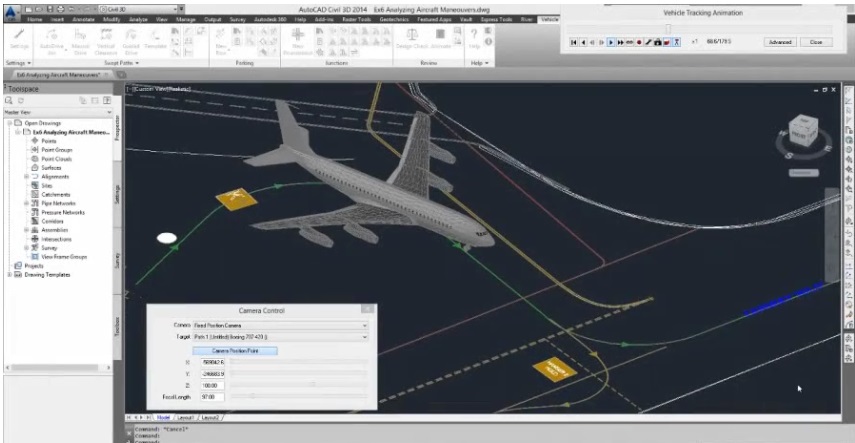Open the Camera type dropdown
The image size is (855, 443).
coord(280,325)
